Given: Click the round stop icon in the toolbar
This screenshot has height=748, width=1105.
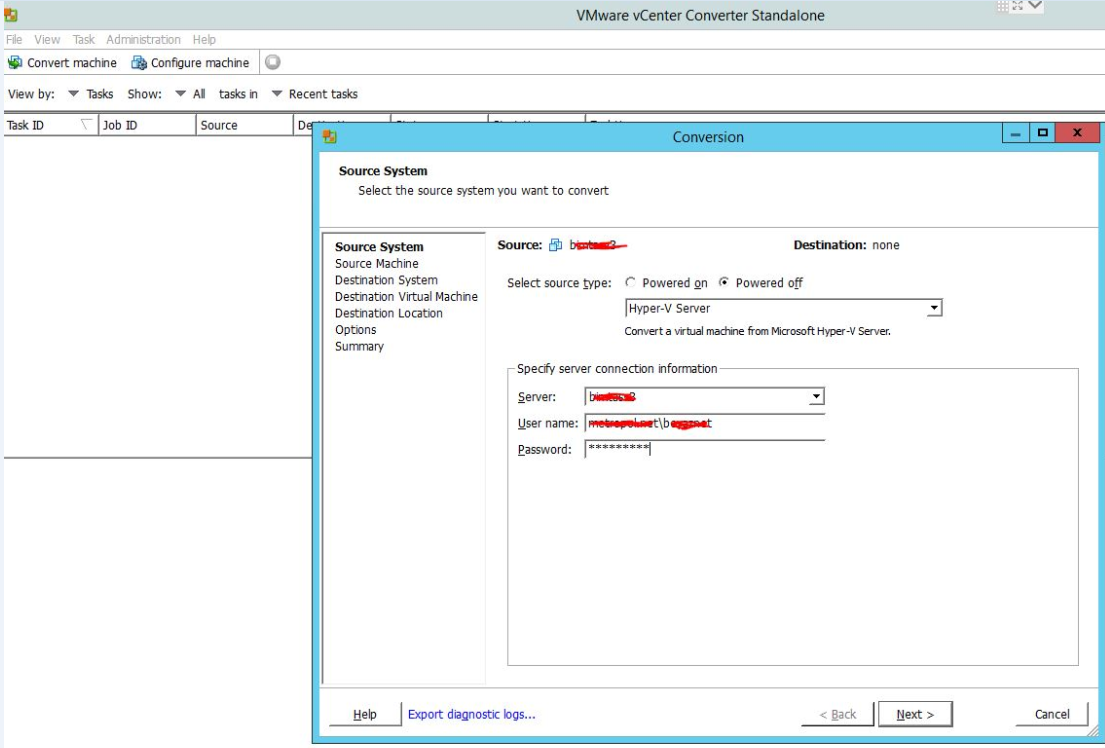Looking at the screenshot, I should (273, 62).
